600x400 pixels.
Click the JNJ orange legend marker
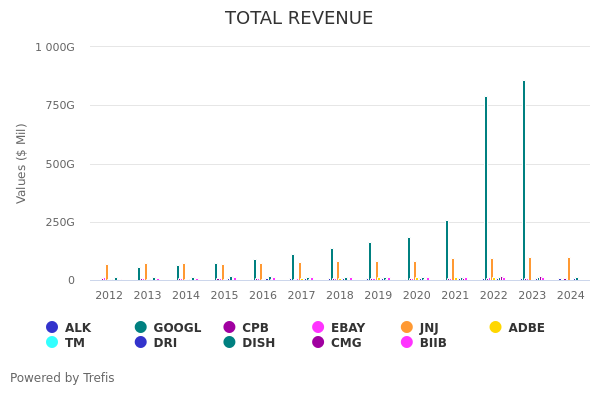tap(406, 327)
